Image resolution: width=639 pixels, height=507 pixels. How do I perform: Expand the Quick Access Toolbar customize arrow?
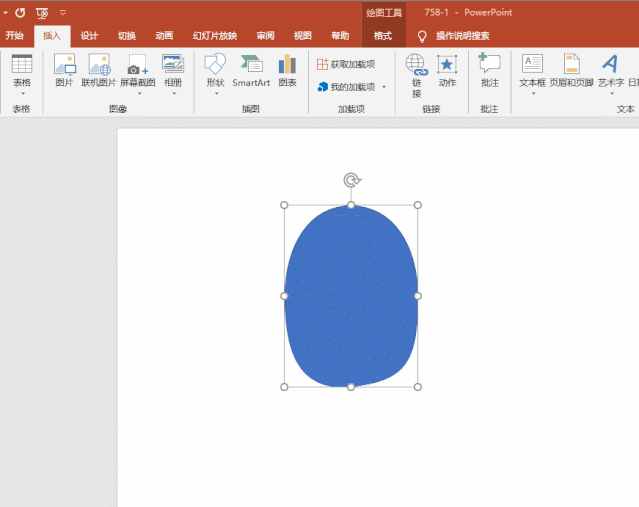(x=63, y=13)
